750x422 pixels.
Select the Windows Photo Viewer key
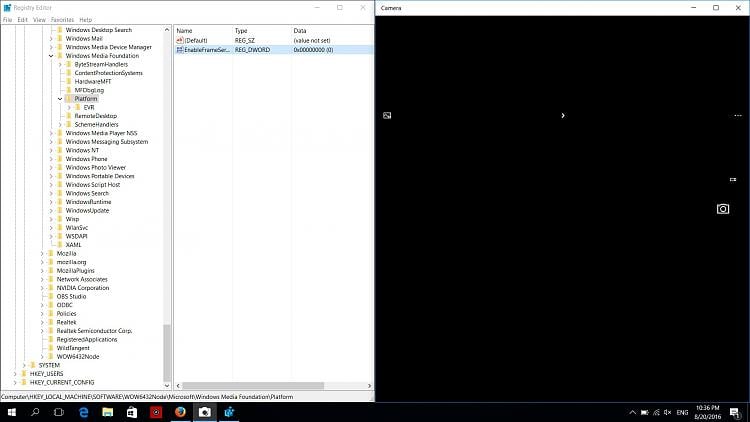[96, 167]
